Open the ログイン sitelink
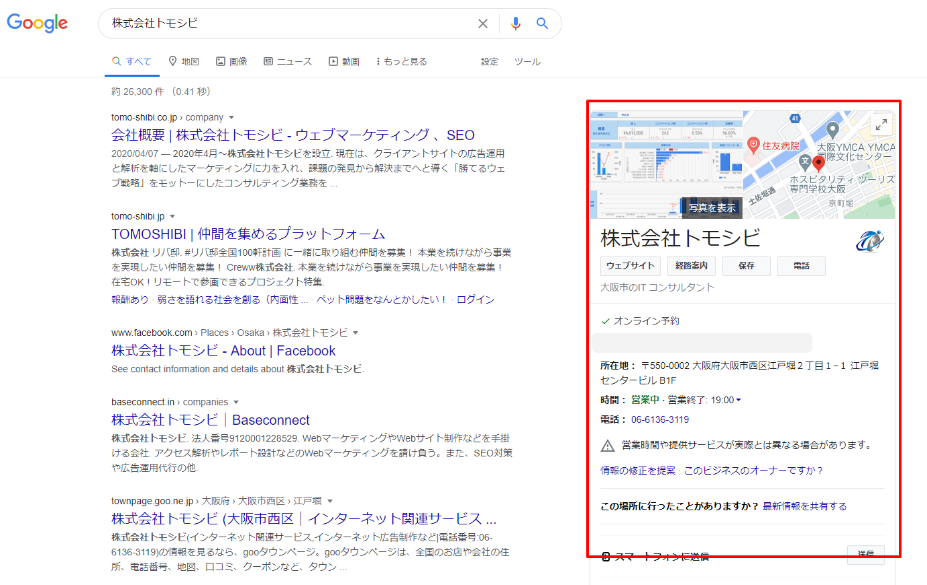The width and height of the screenshot is (927, 585). pos(475,300)
